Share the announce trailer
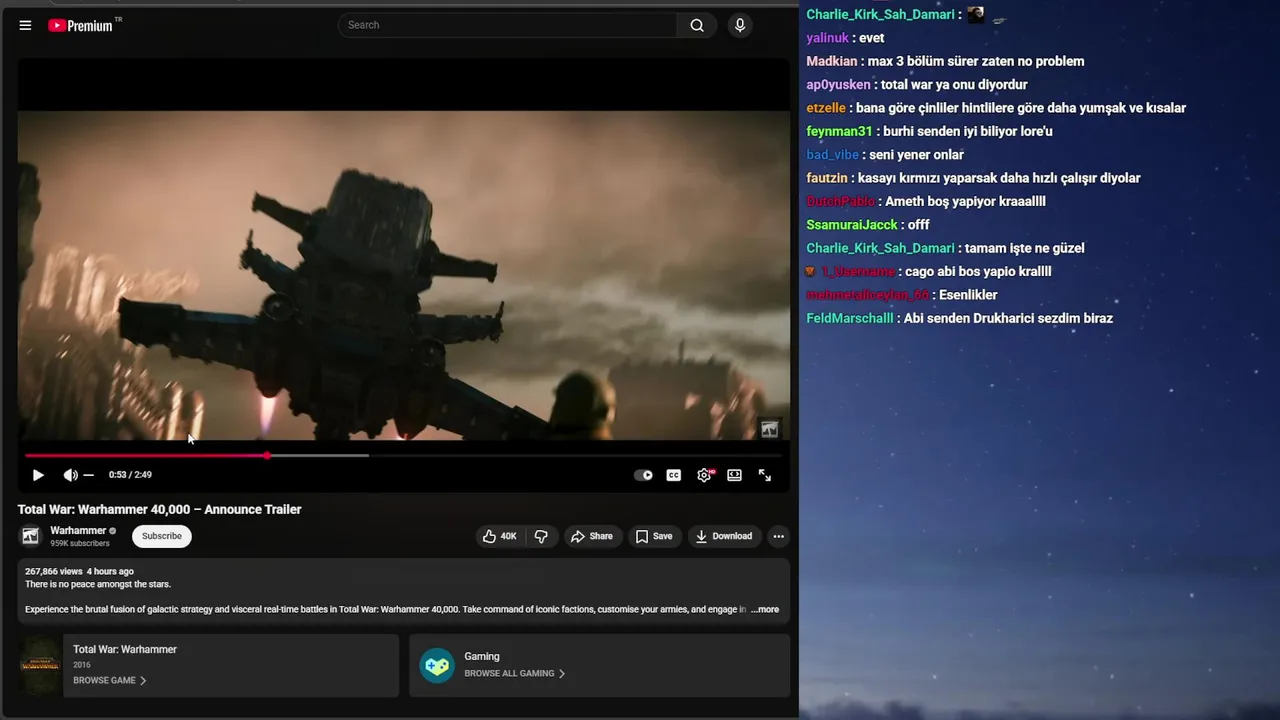The image size is (1280, 720). coord(592,536)
